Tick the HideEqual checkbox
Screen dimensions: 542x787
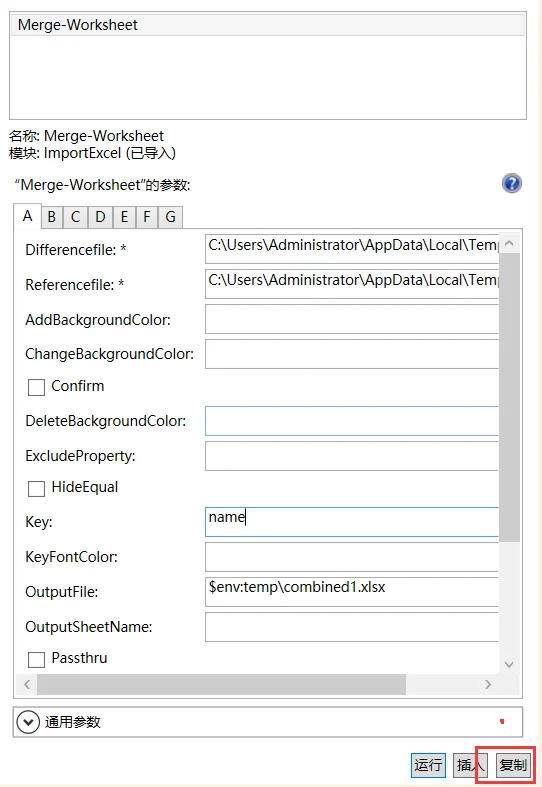[36, 488]
